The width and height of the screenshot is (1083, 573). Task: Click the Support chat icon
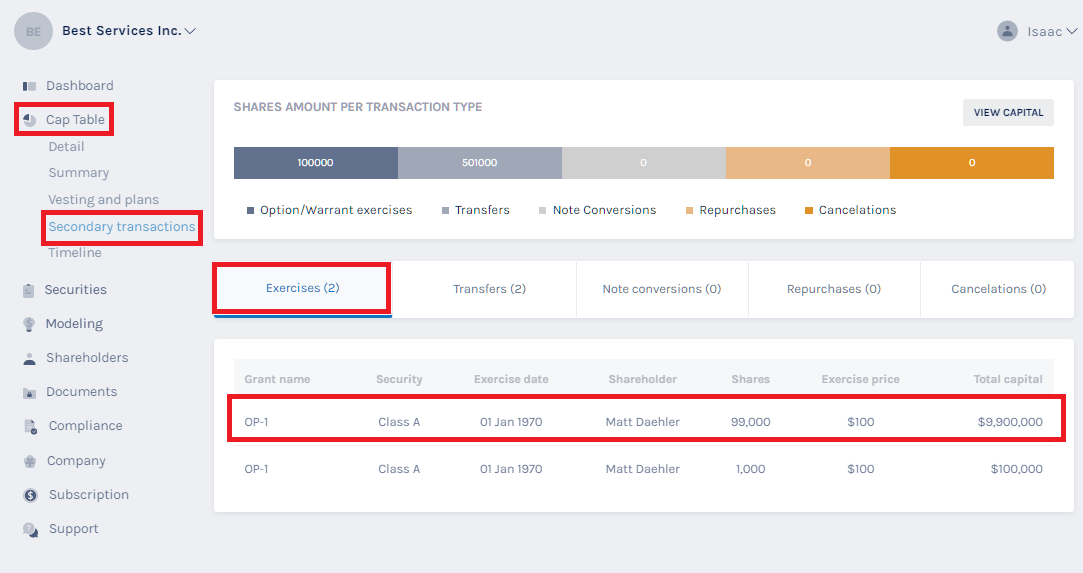pos(30,530)
